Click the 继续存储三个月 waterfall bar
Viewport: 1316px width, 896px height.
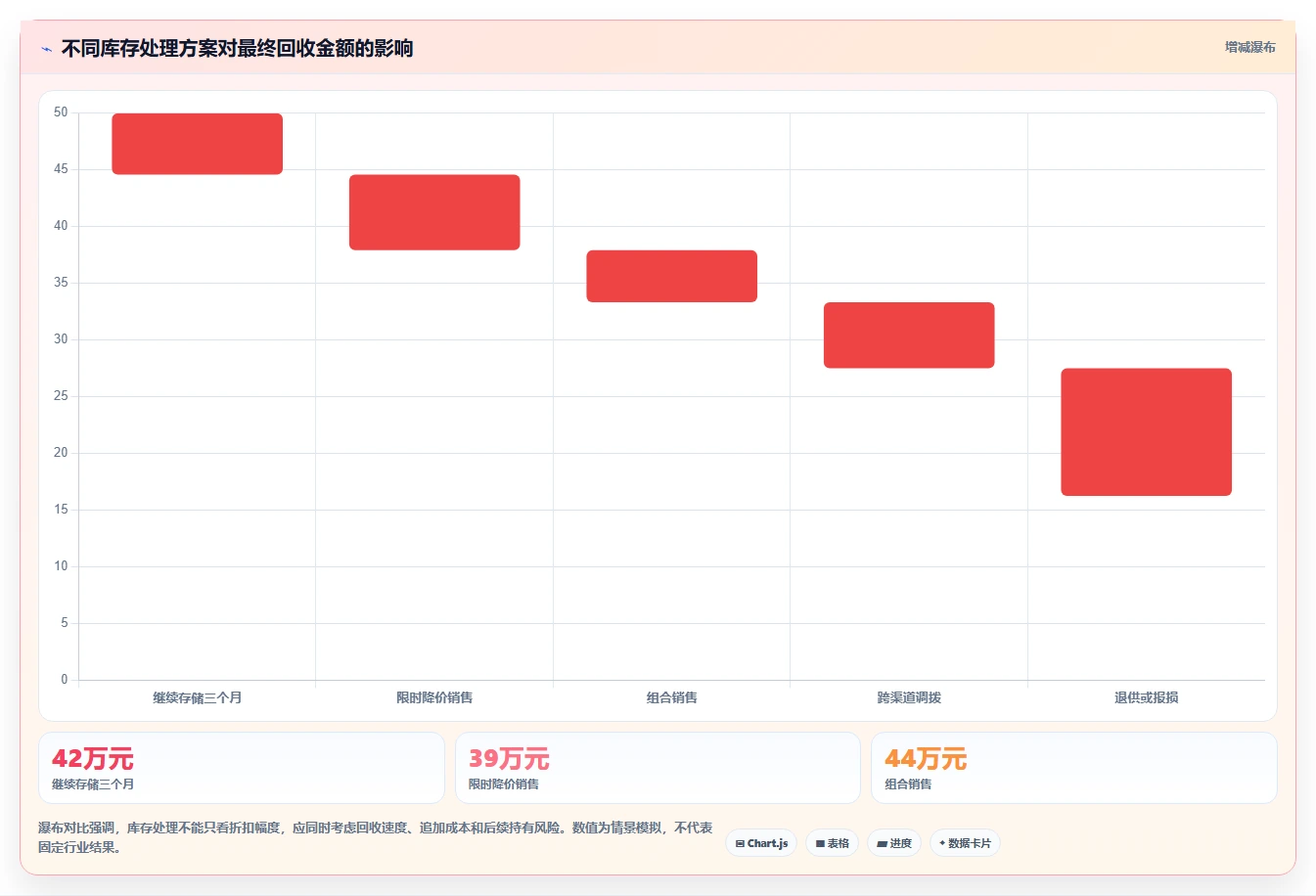pos(198,144)
